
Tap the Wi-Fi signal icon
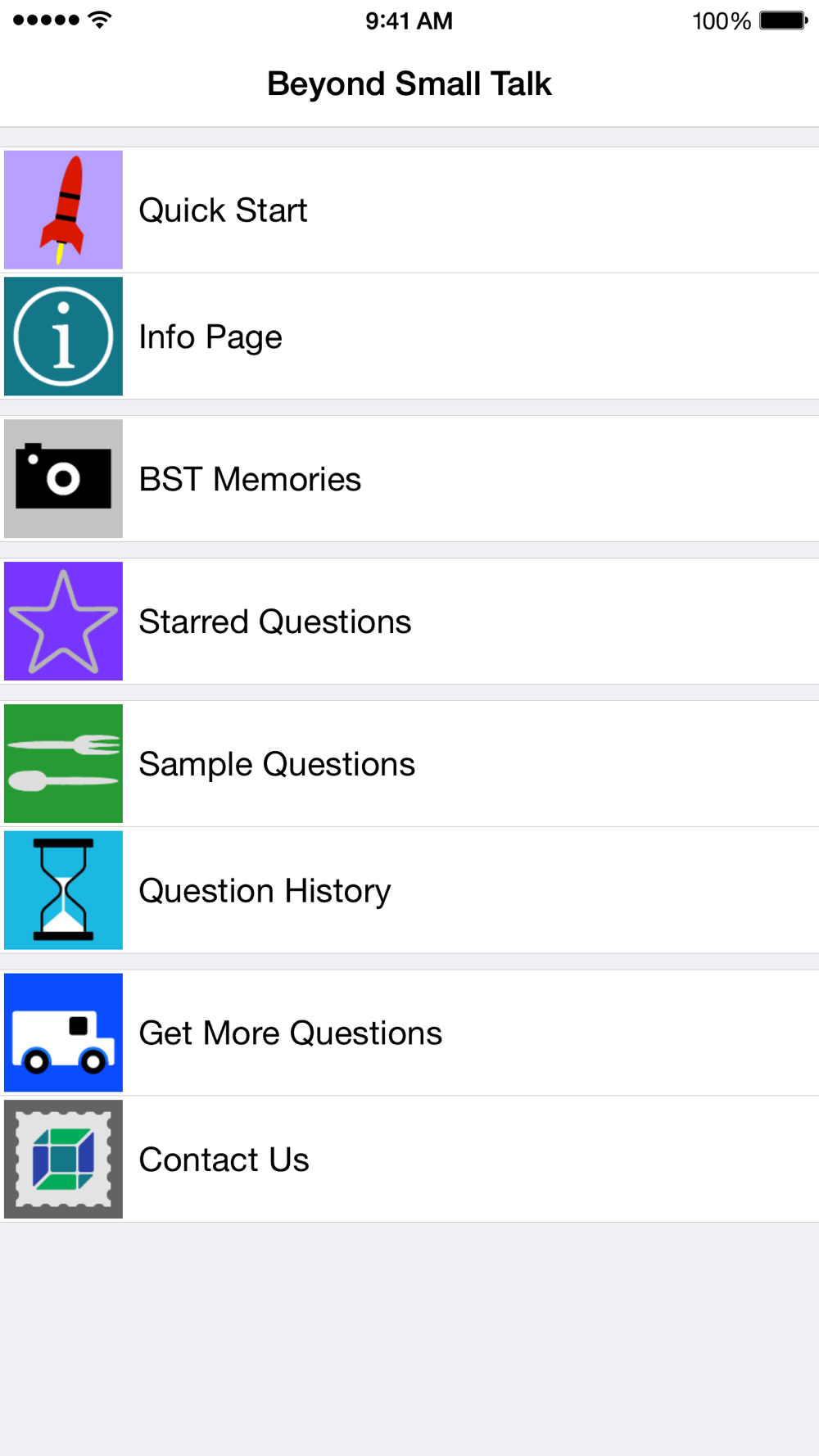coord(100,20)
